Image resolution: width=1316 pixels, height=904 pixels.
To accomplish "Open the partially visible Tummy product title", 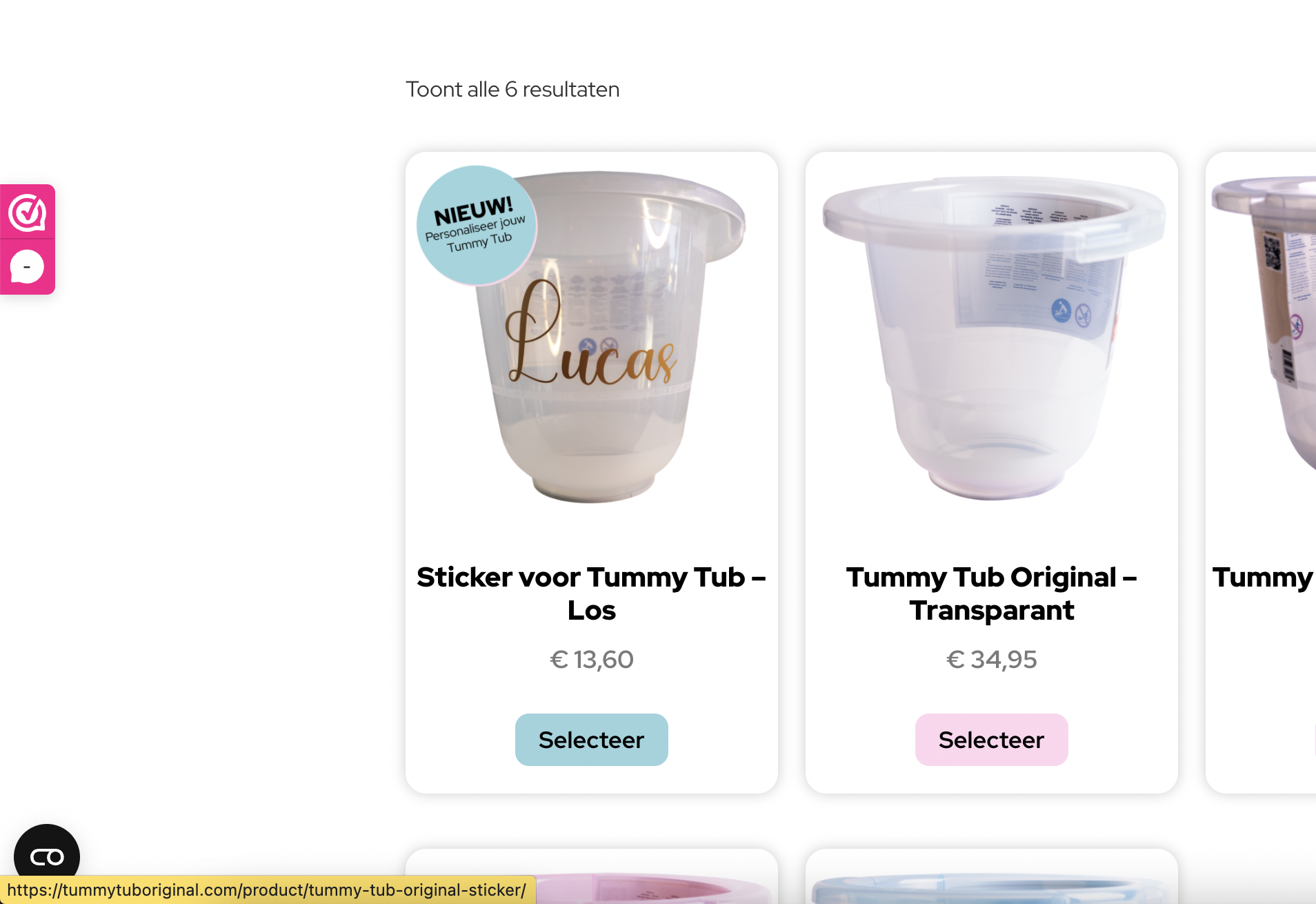I will [x=1264, y=578].
